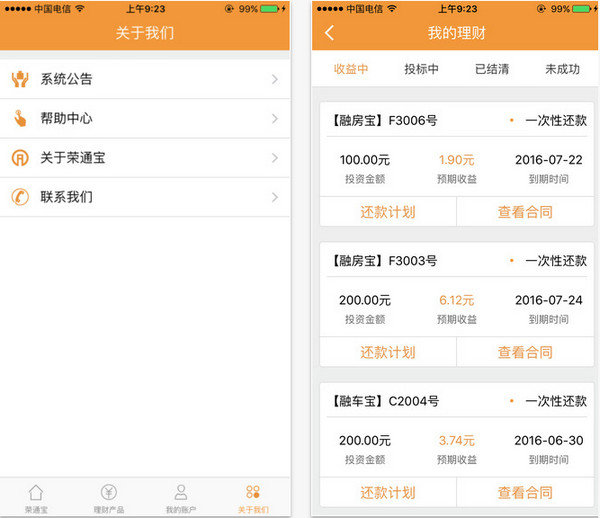Switch to the 未成功 tab
This screenshot has width=600, height=518.
coord(562,69)
